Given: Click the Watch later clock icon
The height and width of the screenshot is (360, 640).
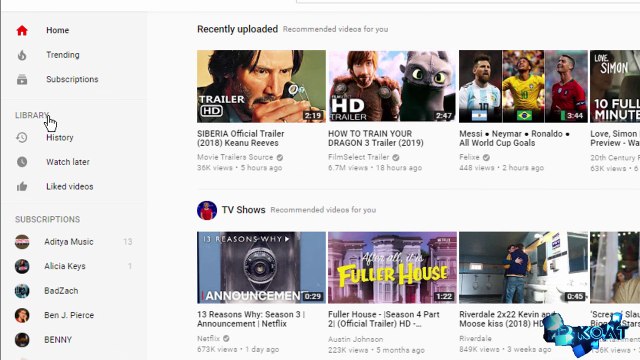Looking at the screenshot, I should point(22,162).
